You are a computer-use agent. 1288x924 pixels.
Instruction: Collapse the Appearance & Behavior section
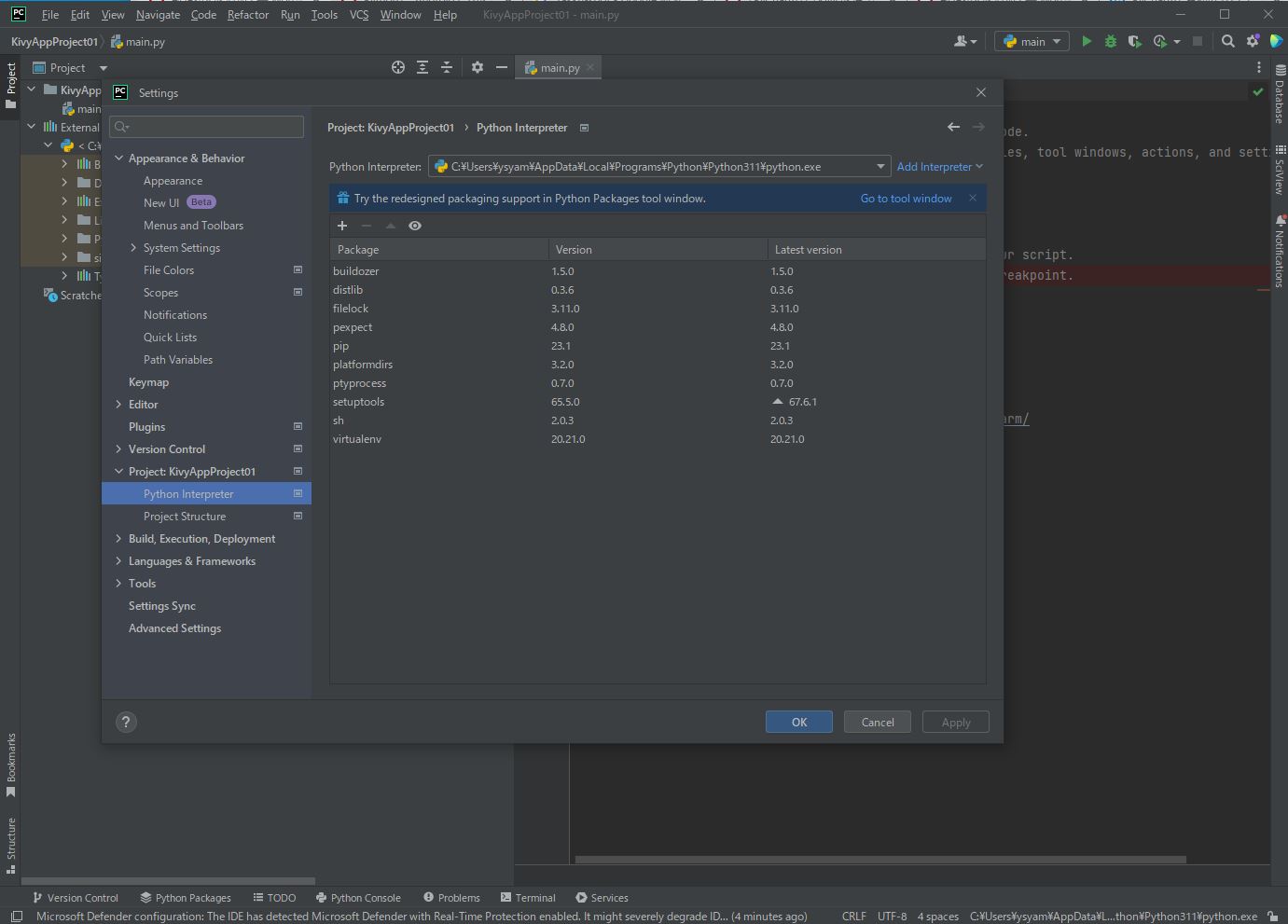118,159
